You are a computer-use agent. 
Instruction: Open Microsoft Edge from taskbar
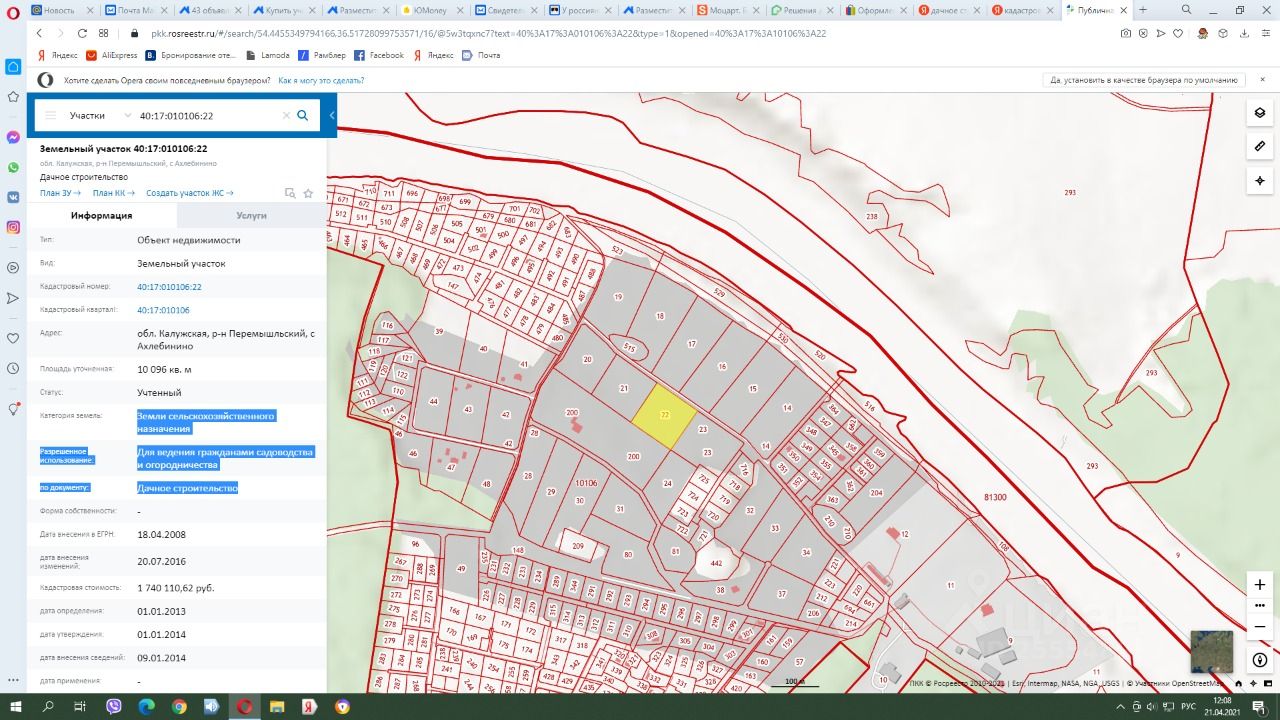(146, 706)
